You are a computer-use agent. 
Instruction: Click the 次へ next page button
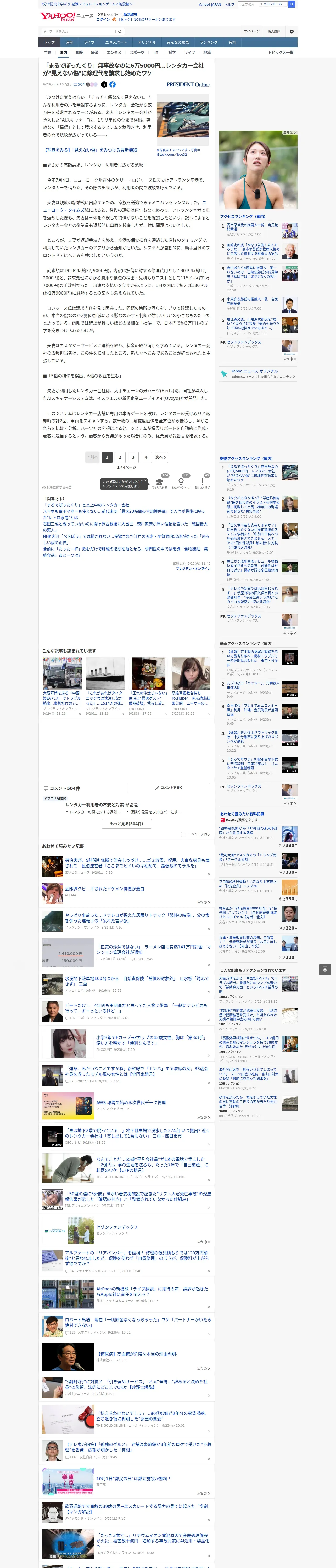point(160,457)
